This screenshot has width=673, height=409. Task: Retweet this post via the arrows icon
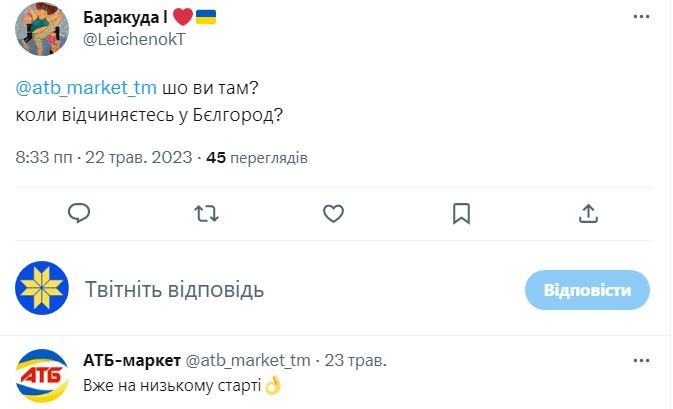click(207, 213)
